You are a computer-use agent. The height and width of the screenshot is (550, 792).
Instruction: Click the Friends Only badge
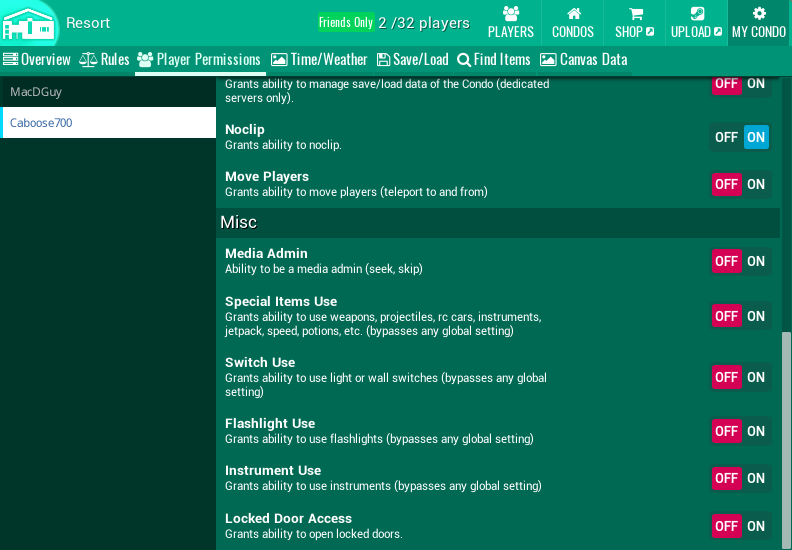point(346,22)
